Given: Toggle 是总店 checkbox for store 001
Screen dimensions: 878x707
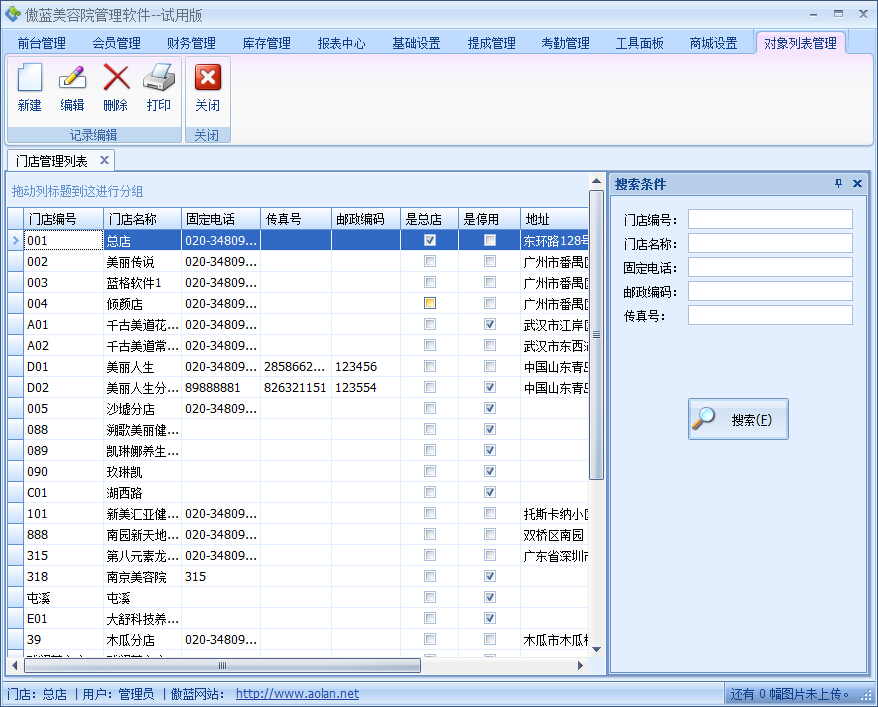Looking at the screenshot, I should coord(430,240).
